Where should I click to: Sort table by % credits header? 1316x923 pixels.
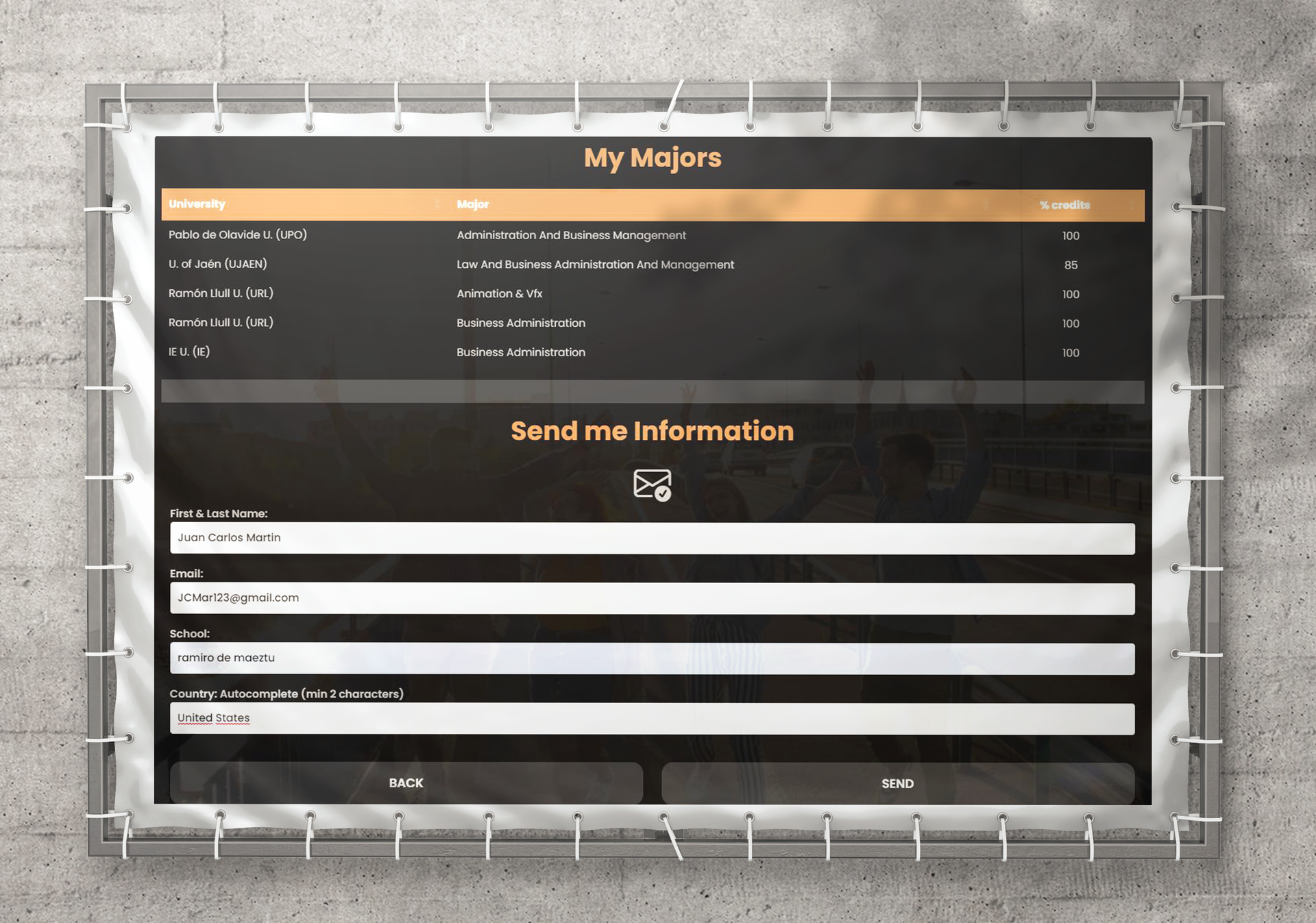[1064, 205]
